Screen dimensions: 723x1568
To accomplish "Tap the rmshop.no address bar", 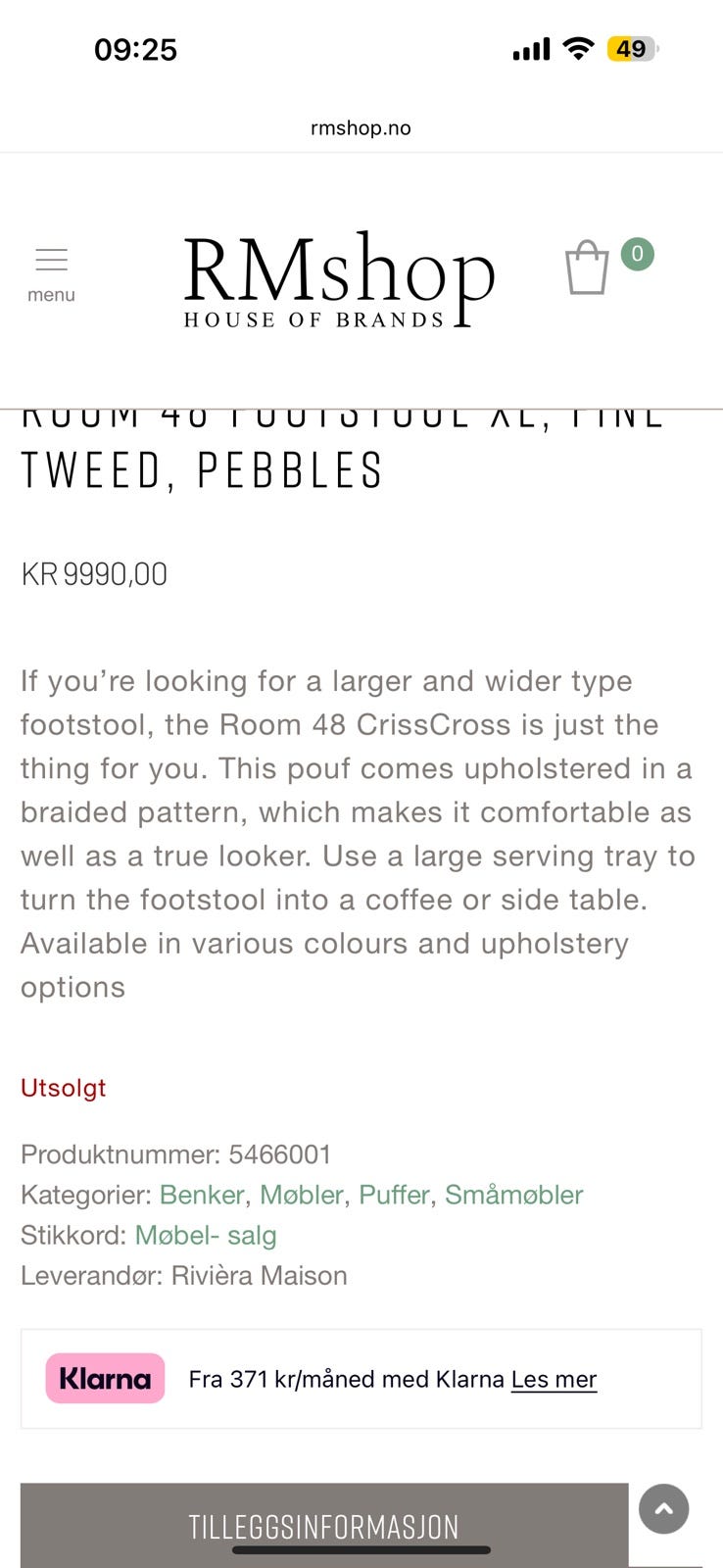I will (x=361, y=127).
